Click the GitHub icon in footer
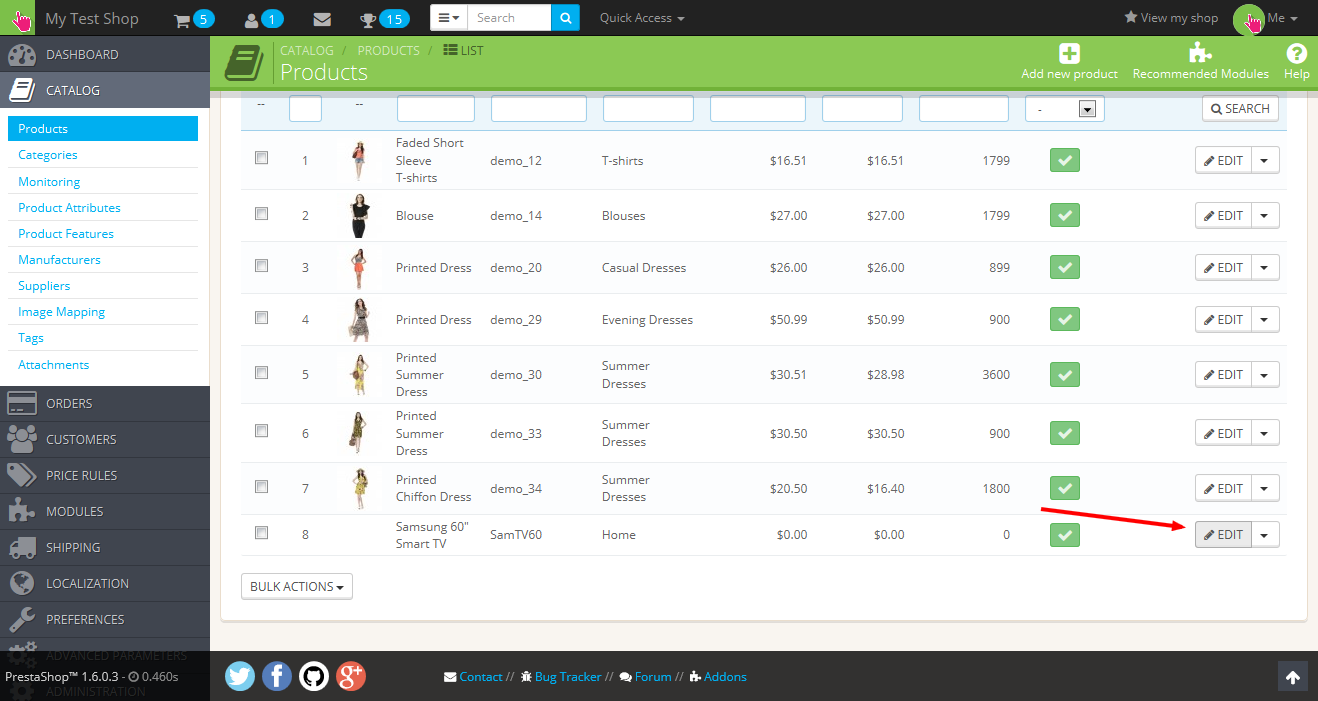Viewport: 1318px width, 701px height. (314, 676)
